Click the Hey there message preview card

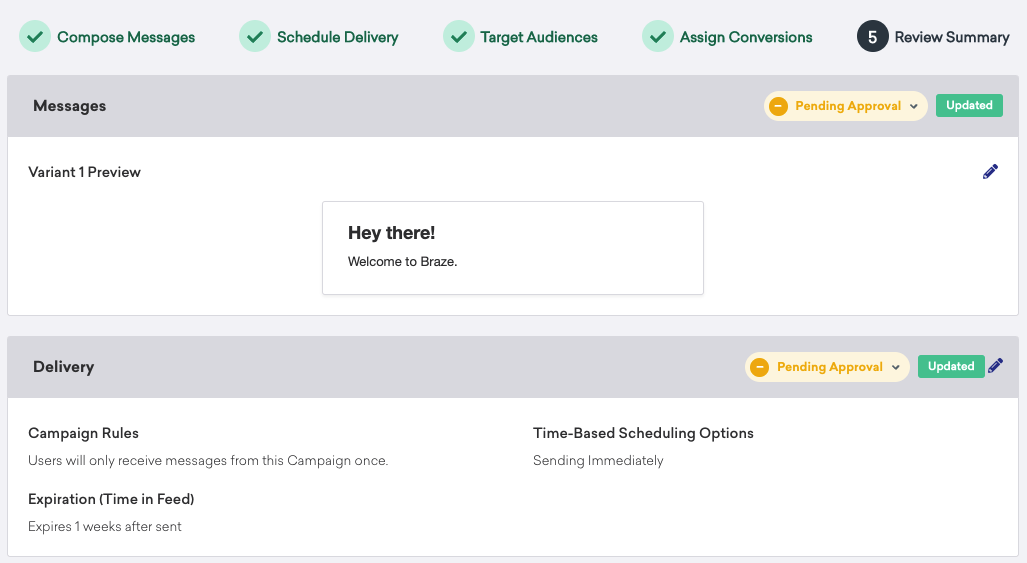(x=513, y=248)
